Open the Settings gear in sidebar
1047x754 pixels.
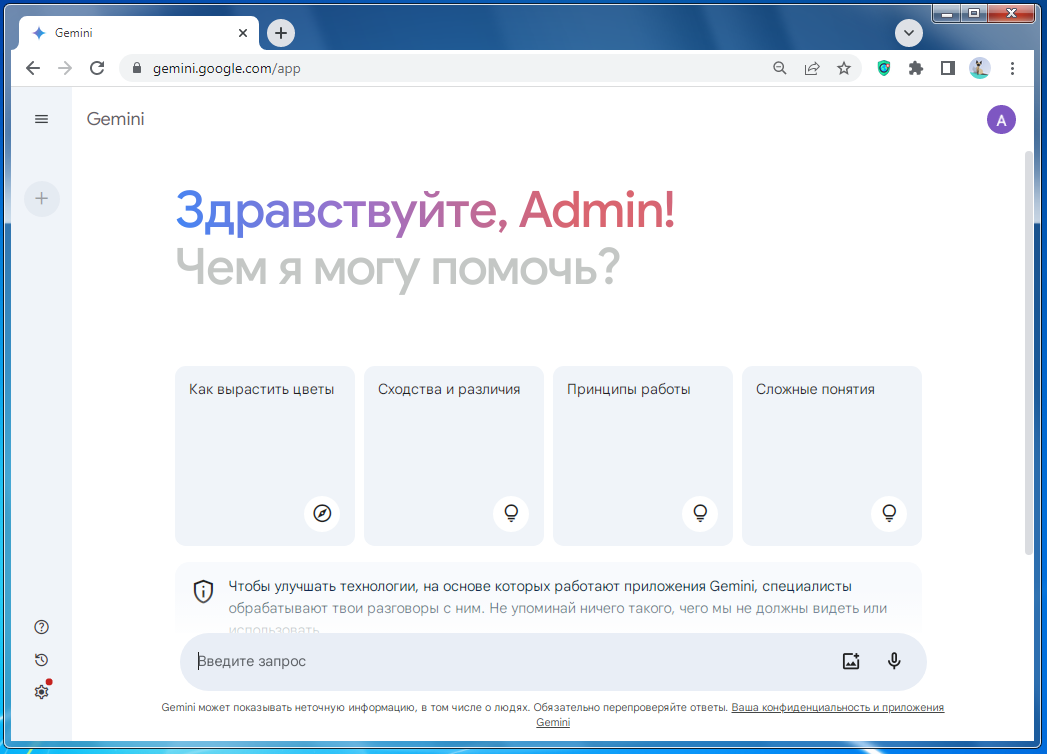point(41,691)
